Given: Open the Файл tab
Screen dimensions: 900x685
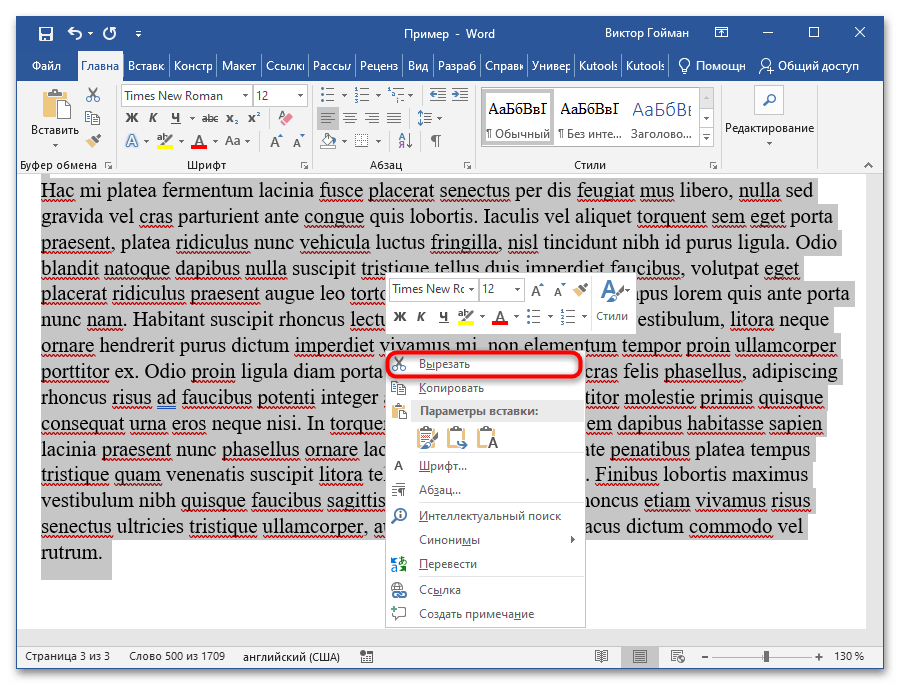Looking at the screenshot, I should 46,66.
